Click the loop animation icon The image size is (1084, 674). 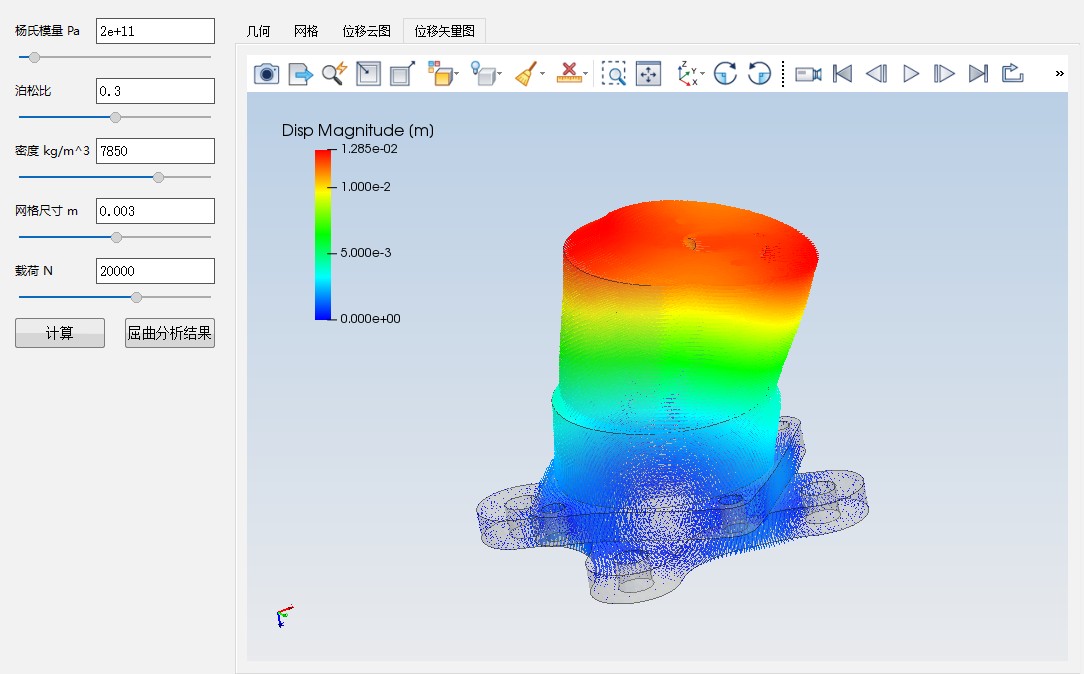click(1012, 73)
